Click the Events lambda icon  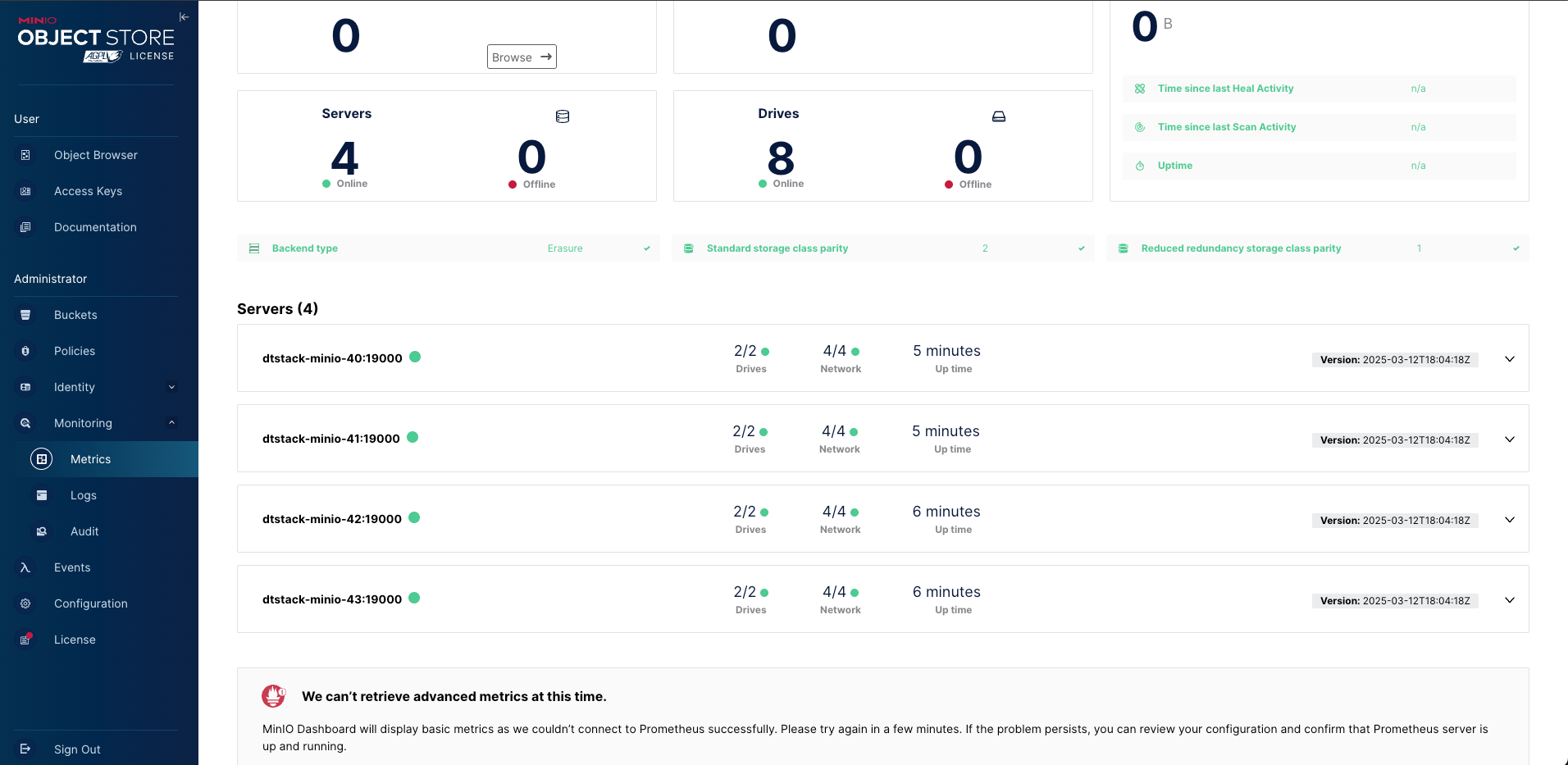click(x=25, y=567)
